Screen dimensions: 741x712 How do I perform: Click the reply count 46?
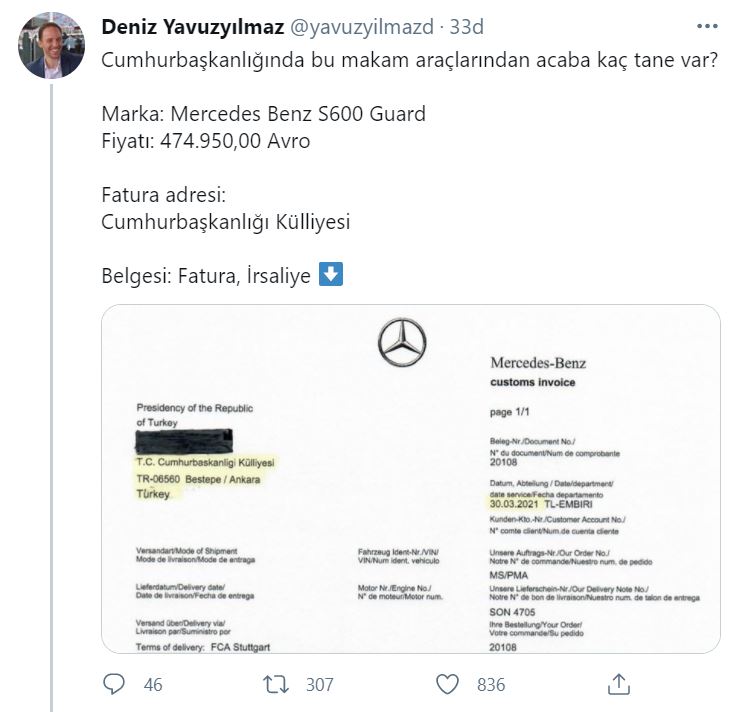[x=152, y=684]
